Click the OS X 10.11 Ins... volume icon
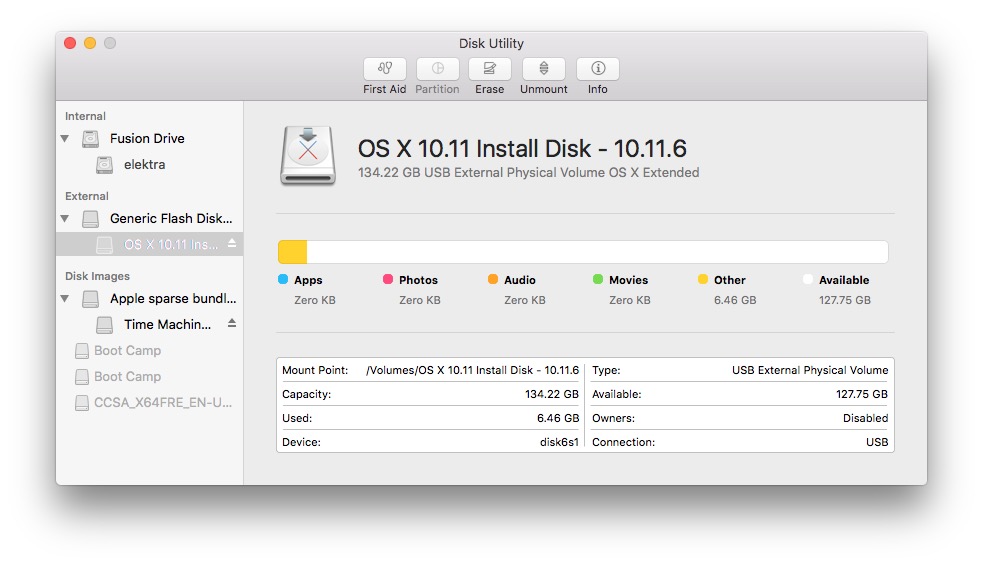This screenshot has height=565, width=983. 104,245
